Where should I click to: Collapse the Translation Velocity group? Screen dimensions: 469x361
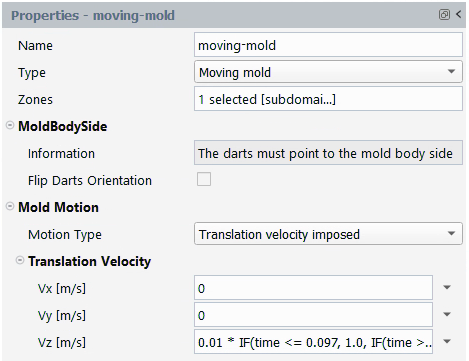click(20, 260)
